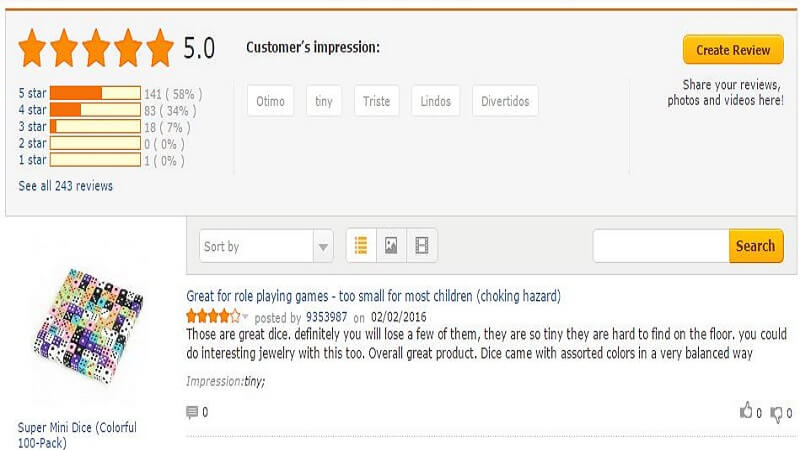Image resolution: width=800 pixels, height=450 pixels.
Task: Click the Search button
Action: 755,246
